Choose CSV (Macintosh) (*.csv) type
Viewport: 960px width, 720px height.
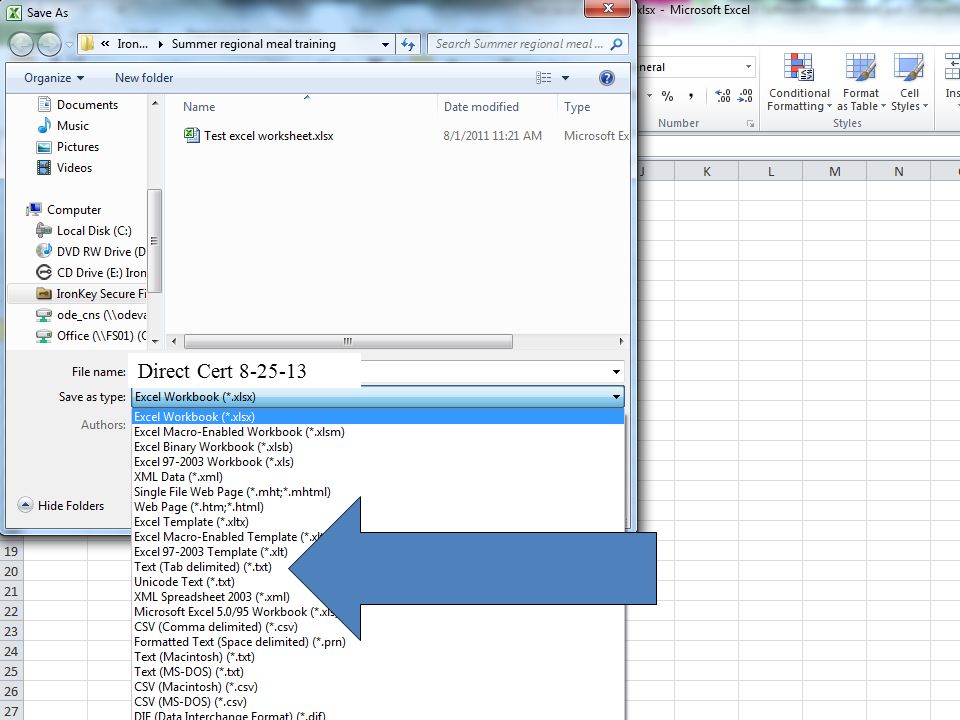click(378, 687)
